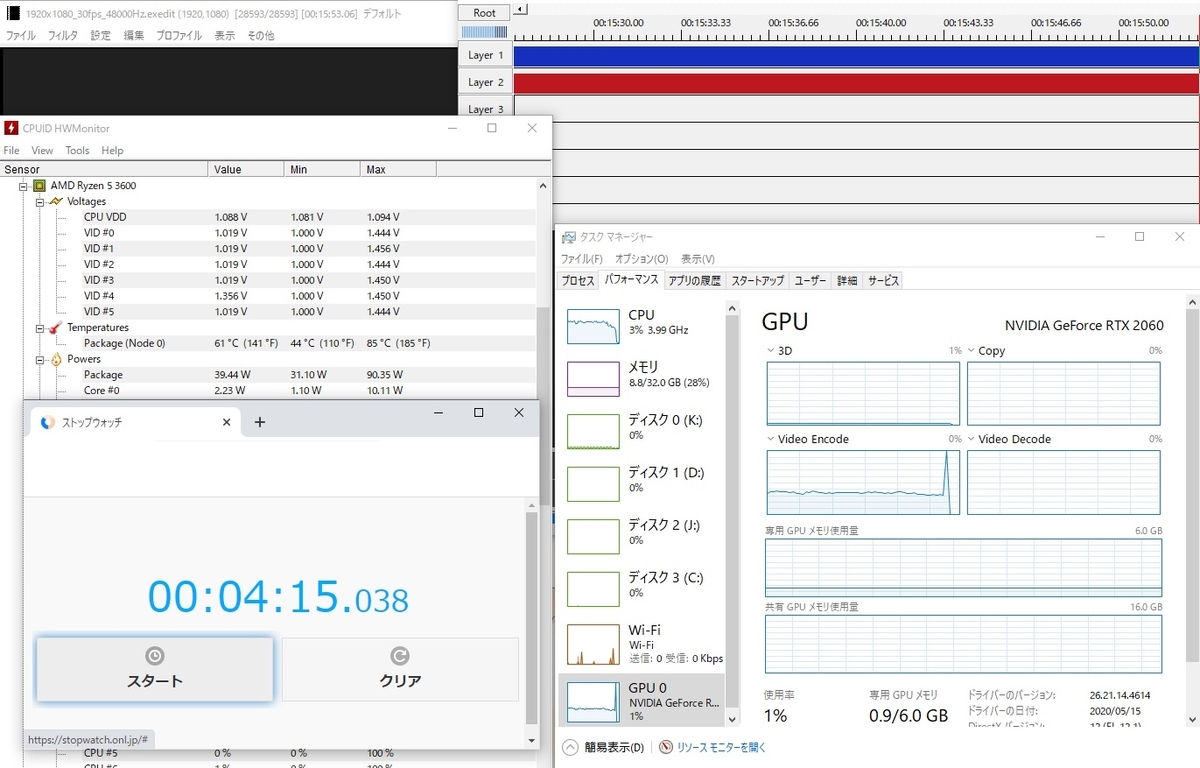
Task: Collapse the Voltages tree node
Action: tap(40, 202)
